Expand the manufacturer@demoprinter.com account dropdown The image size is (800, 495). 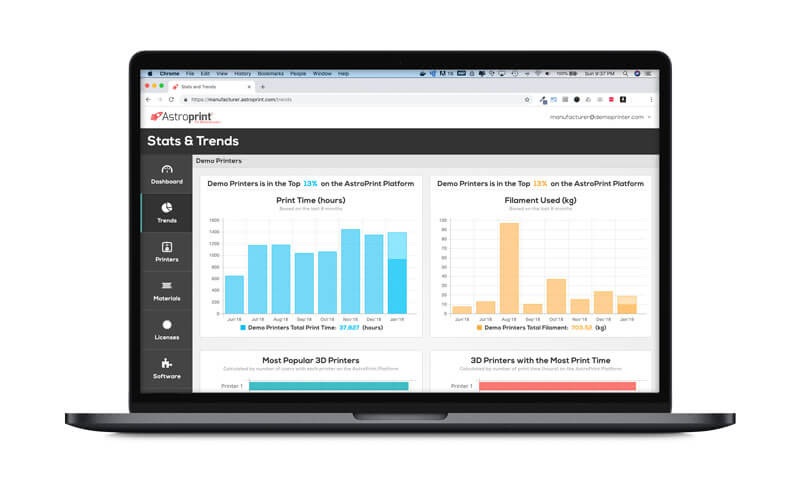pos(600,117)
